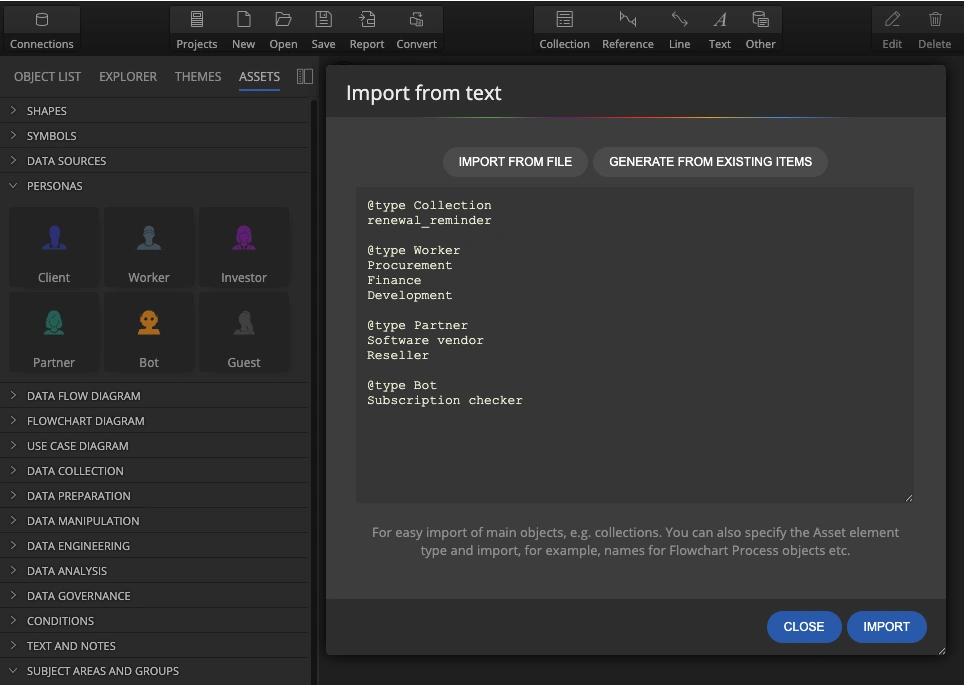Click the '@type Collection' line

click(x=429, y=205)
